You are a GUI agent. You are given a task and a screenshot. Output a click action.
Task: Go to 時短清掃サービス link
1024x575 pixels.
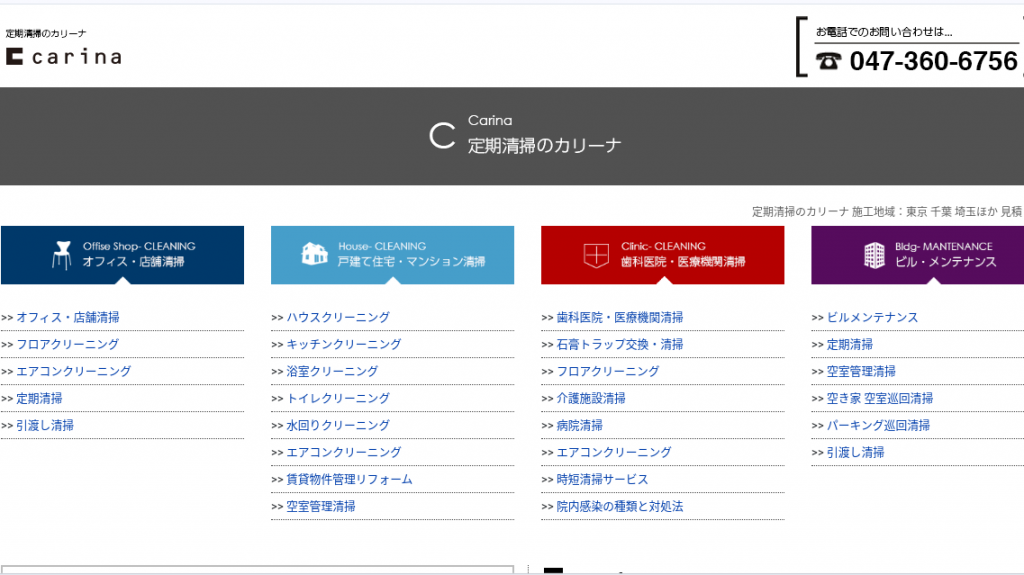pos(602,480)
